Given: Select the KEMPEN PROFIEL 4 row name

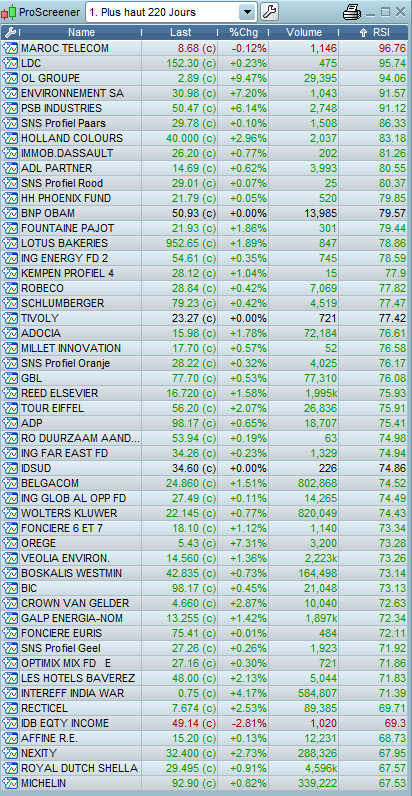Looking at the screenshot, I should click(67, 274).
